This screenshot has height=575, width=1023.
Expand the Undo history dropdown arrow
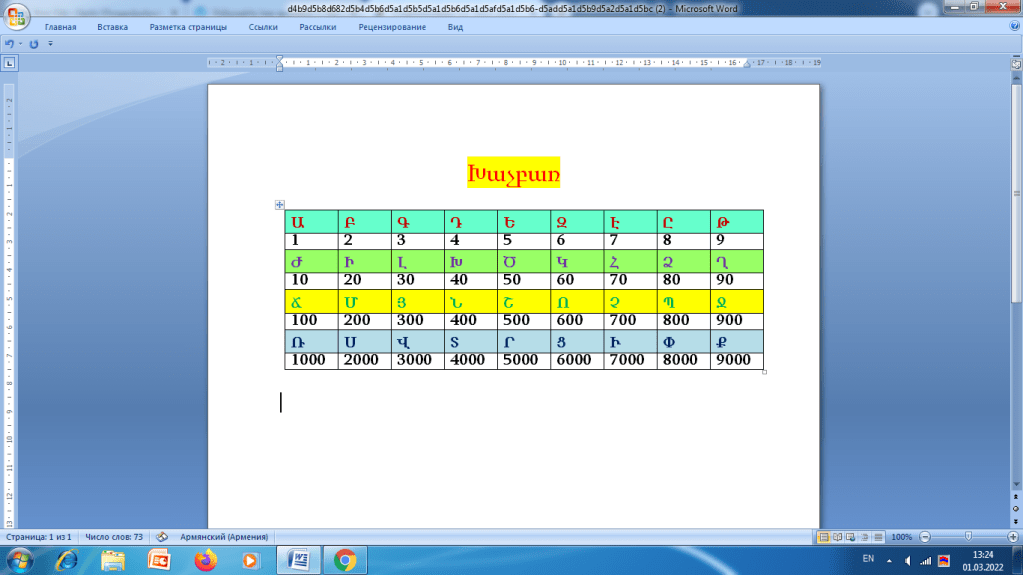19,45
